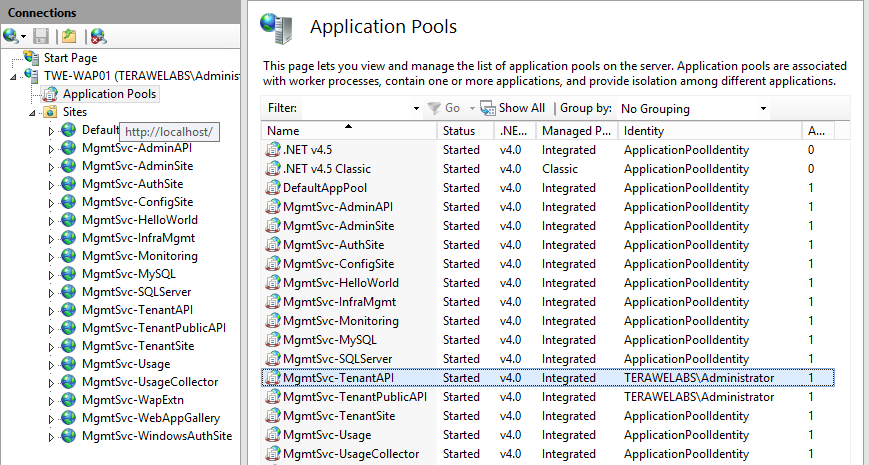Click the MgmtSvc-MySQL site globe icon
This screenshot has height=465, width=869.
point(68,274)
